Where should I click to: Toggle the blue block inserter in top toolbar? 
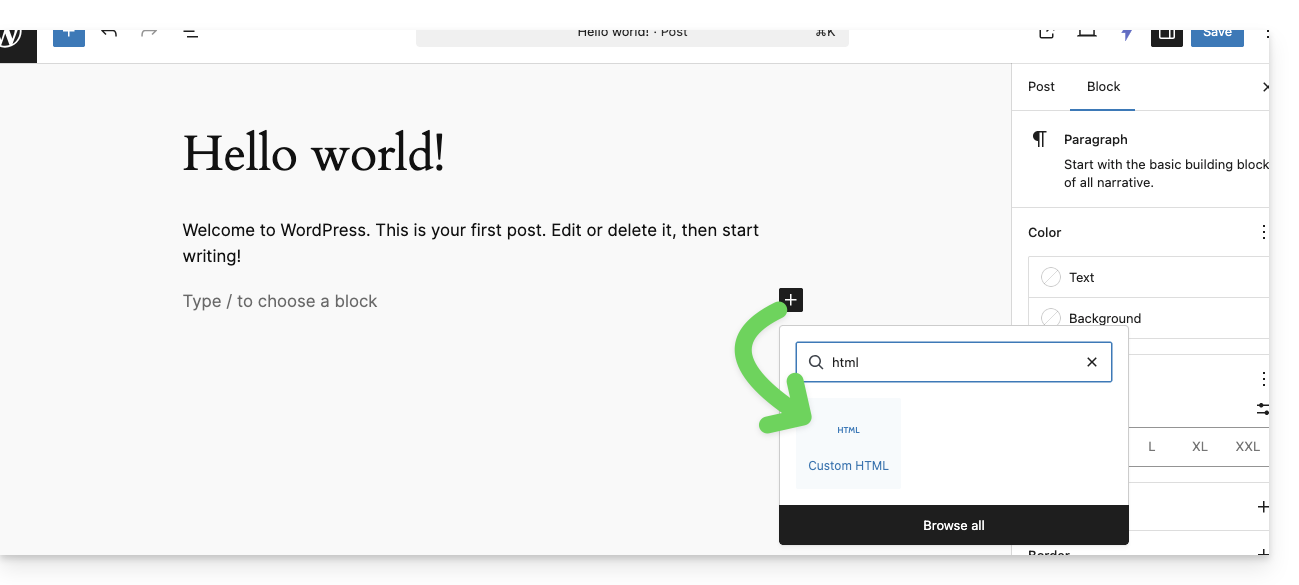click(x=69, y=35)
